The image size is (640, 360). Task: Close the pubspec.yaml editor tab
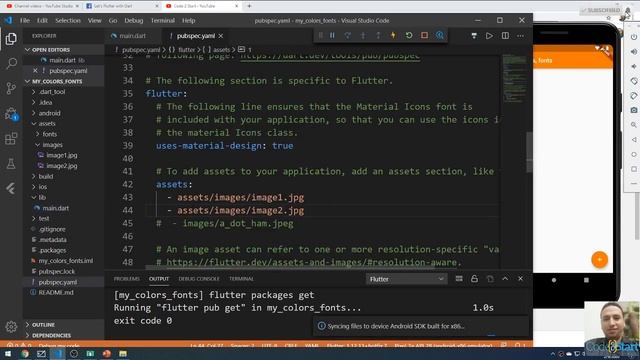221,36
